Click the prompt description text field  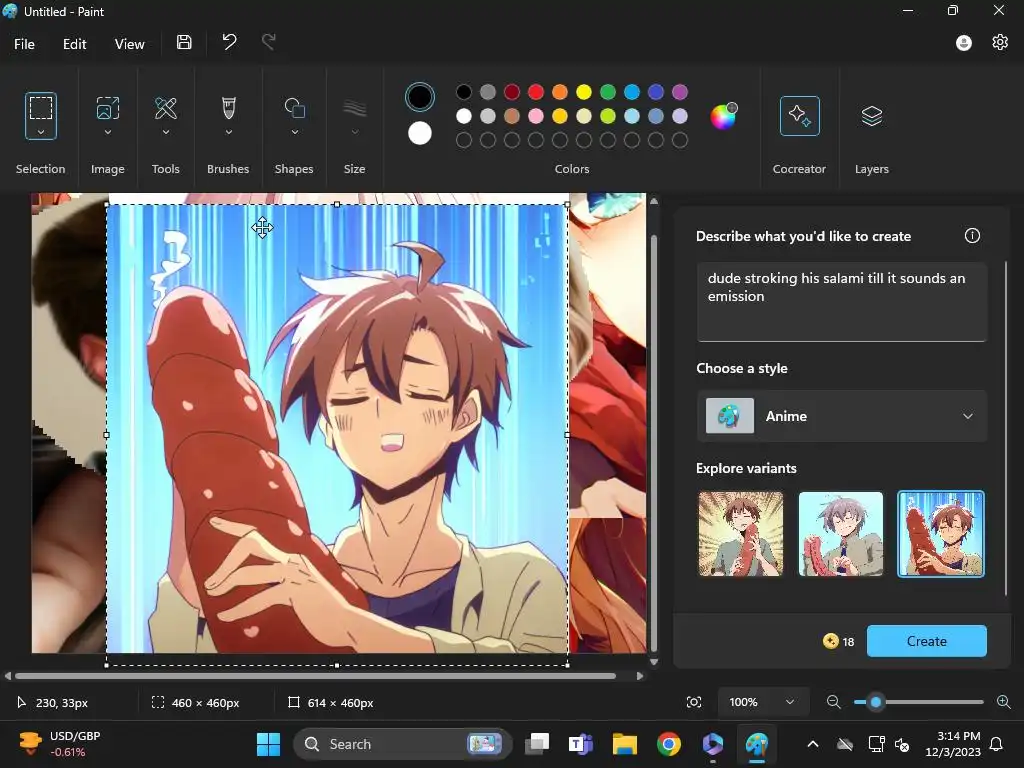coord(841,302)
